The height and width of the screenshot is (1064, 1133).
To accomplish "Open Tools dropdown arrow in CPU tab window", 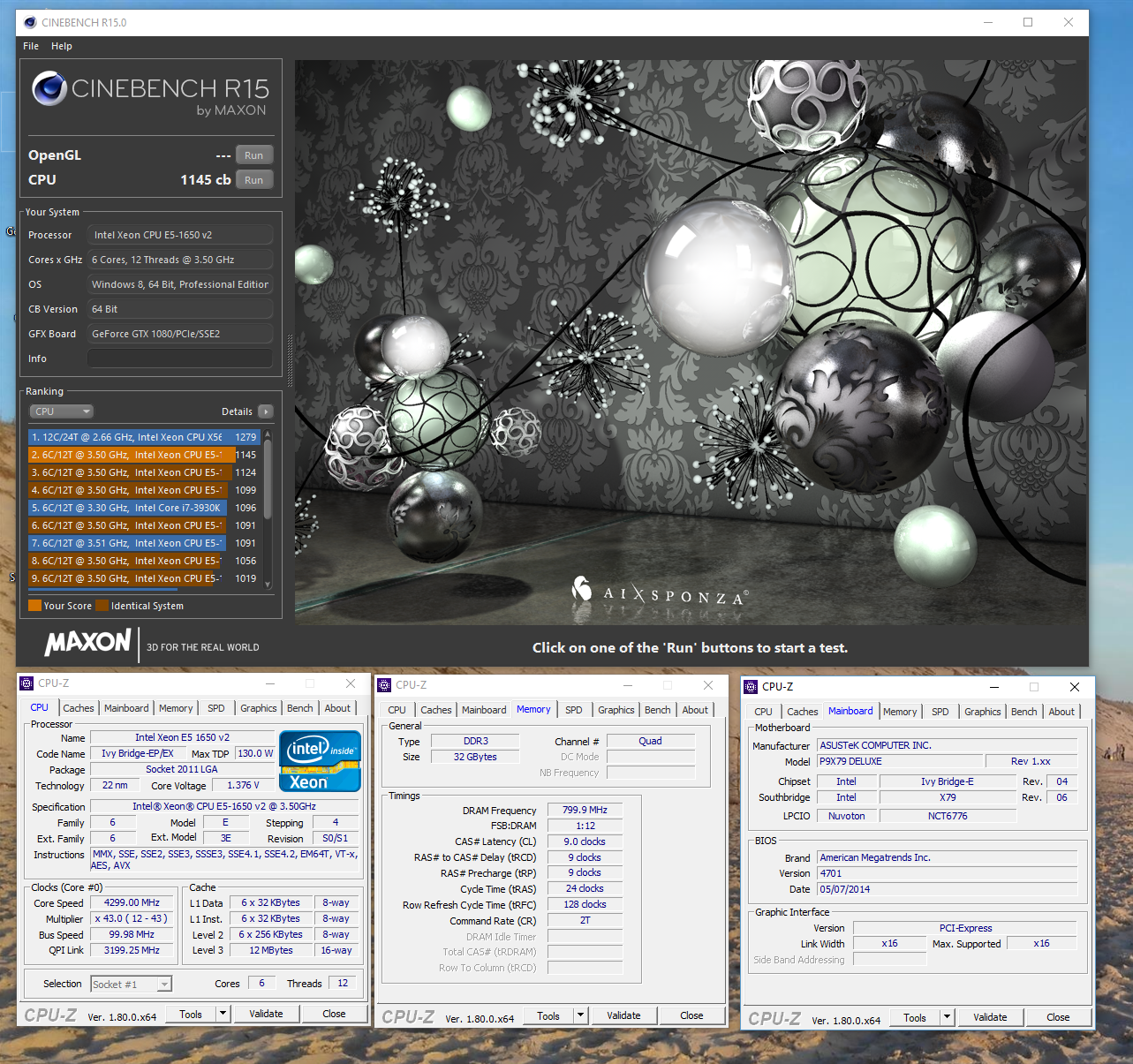I will [x=223, y=1014].
